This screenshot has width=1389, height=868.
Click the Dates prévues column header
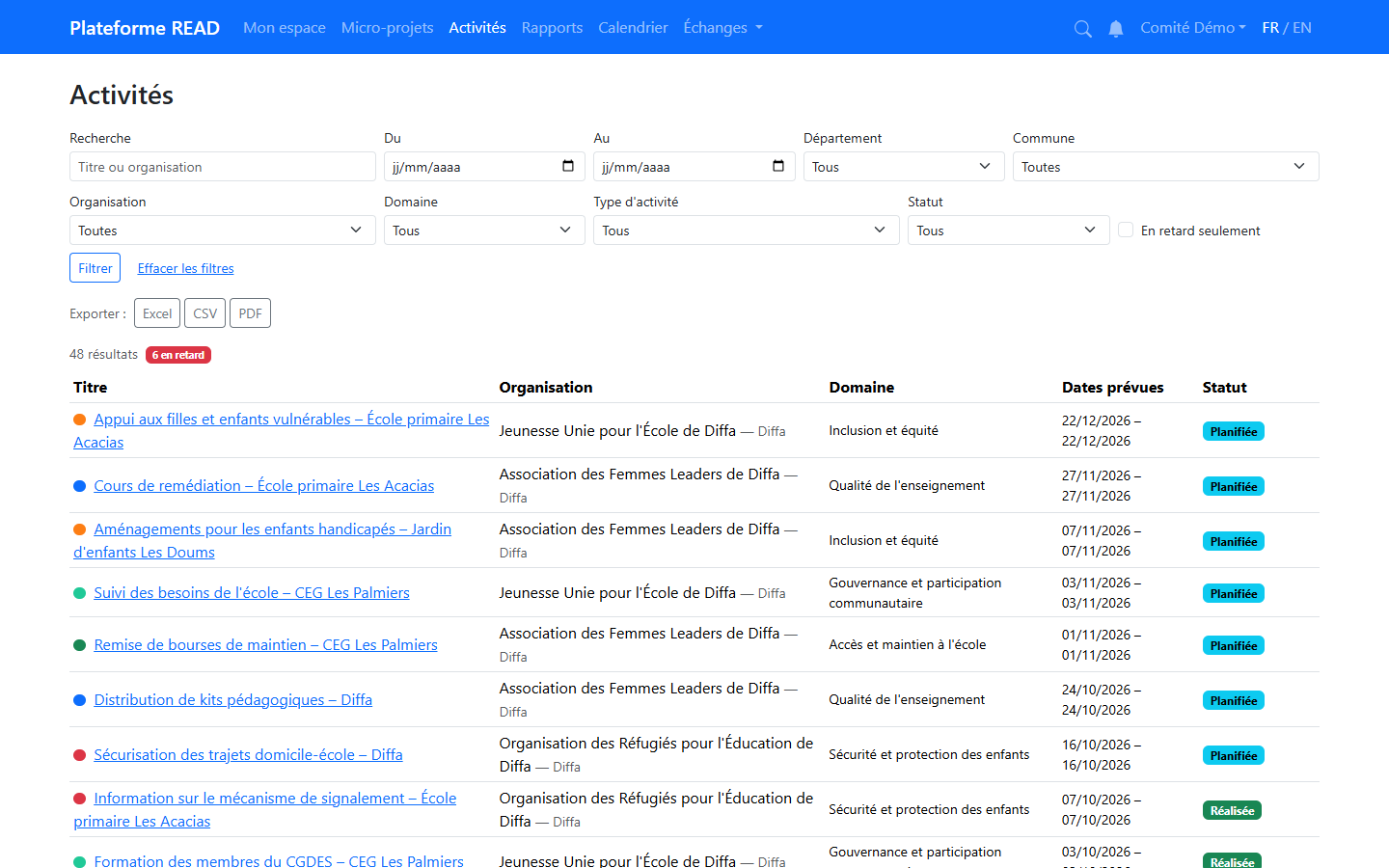(1112, 388)
